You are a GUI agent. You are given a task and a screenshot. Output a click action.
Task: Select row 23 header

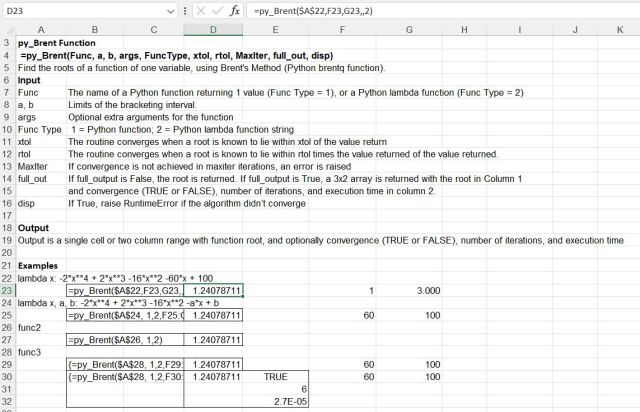[x=7, y=290]
